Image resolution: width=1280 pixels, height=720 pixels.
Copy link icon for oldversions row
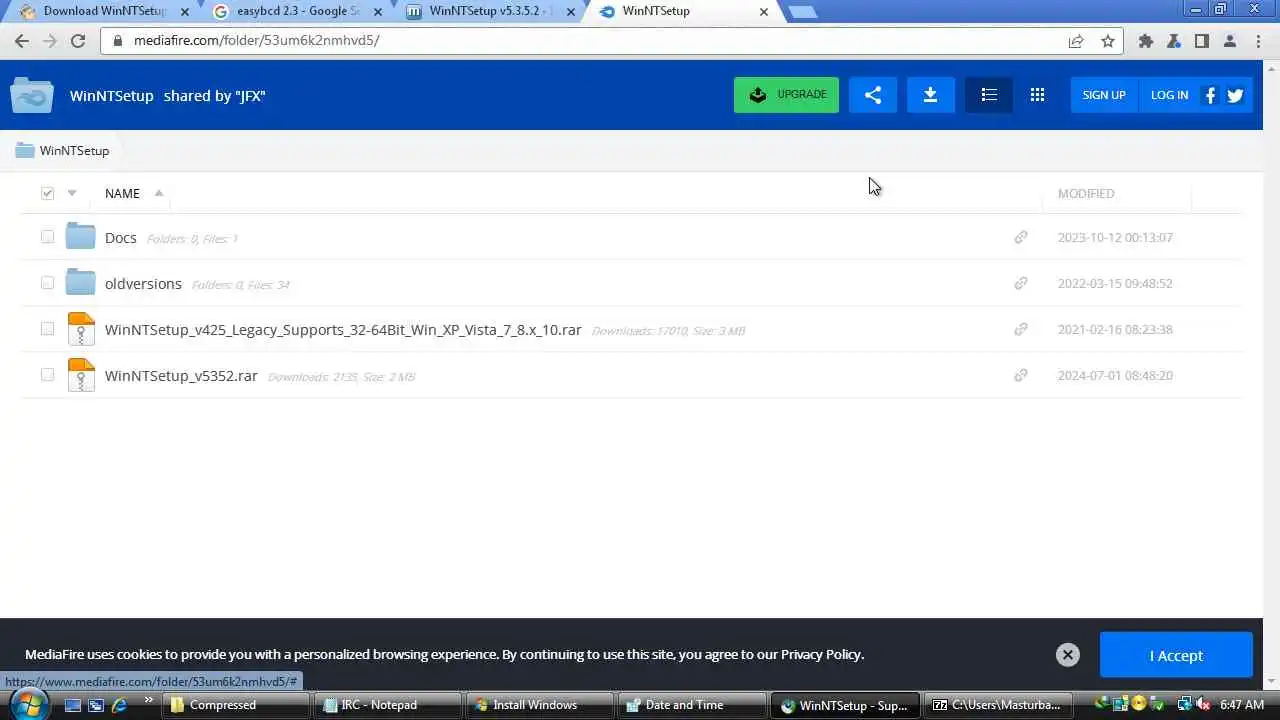[1021, 283]
